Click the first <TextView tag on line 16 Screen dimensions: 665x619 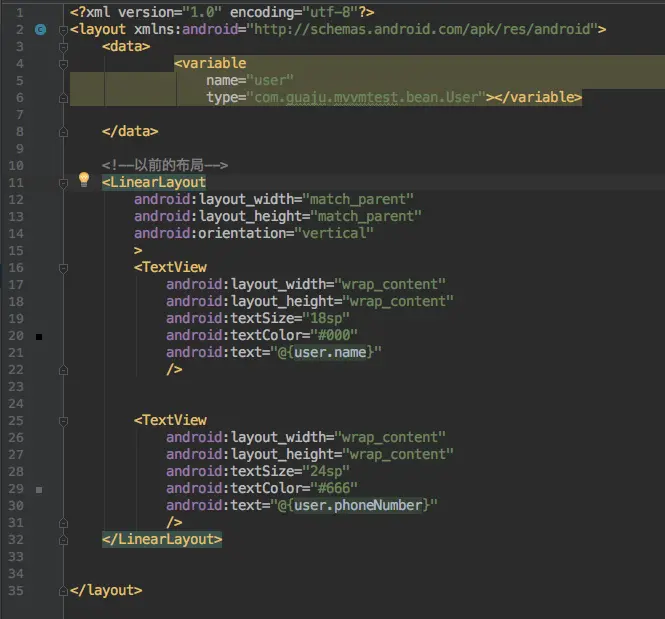click(x=170, y=267)
